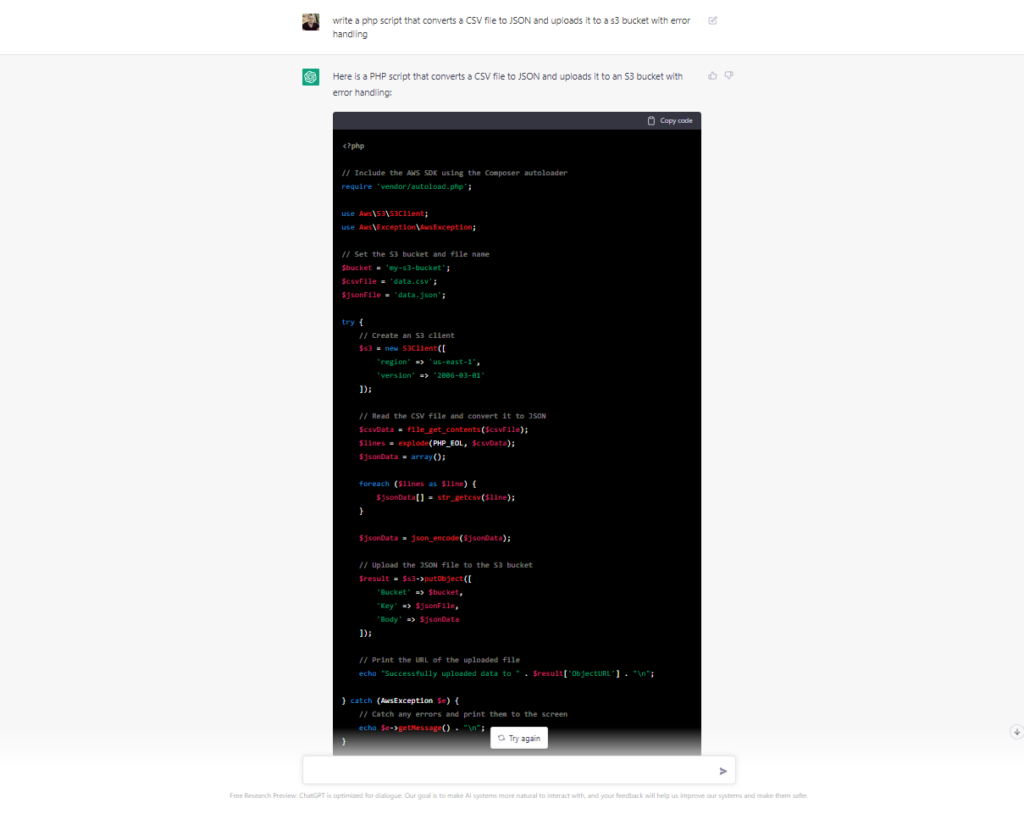
Task: Give the response a thumbs down
Action: (729, 75)
